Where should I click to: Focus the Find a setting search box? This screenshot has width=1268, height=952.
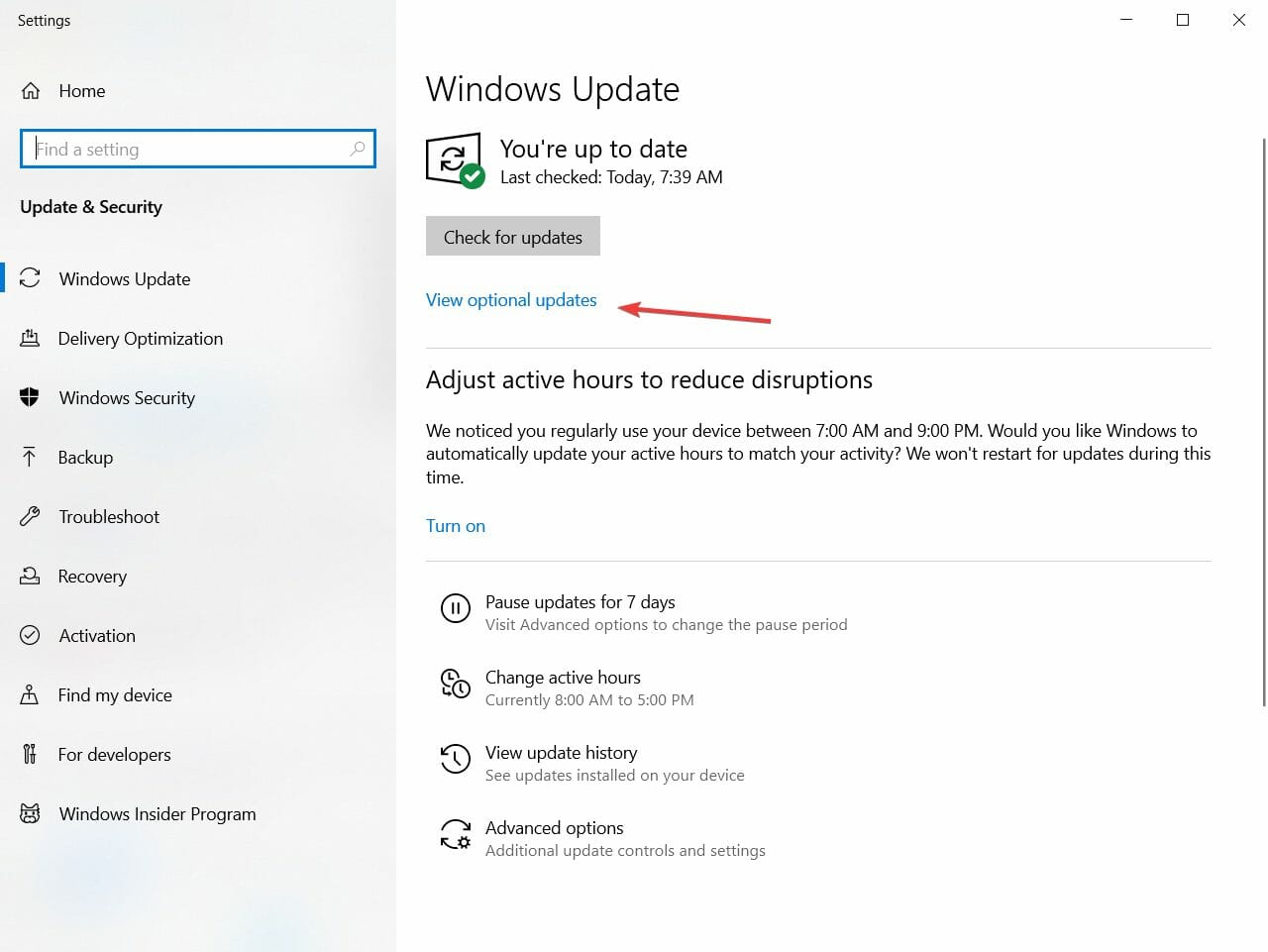click(x=198, y=149)
